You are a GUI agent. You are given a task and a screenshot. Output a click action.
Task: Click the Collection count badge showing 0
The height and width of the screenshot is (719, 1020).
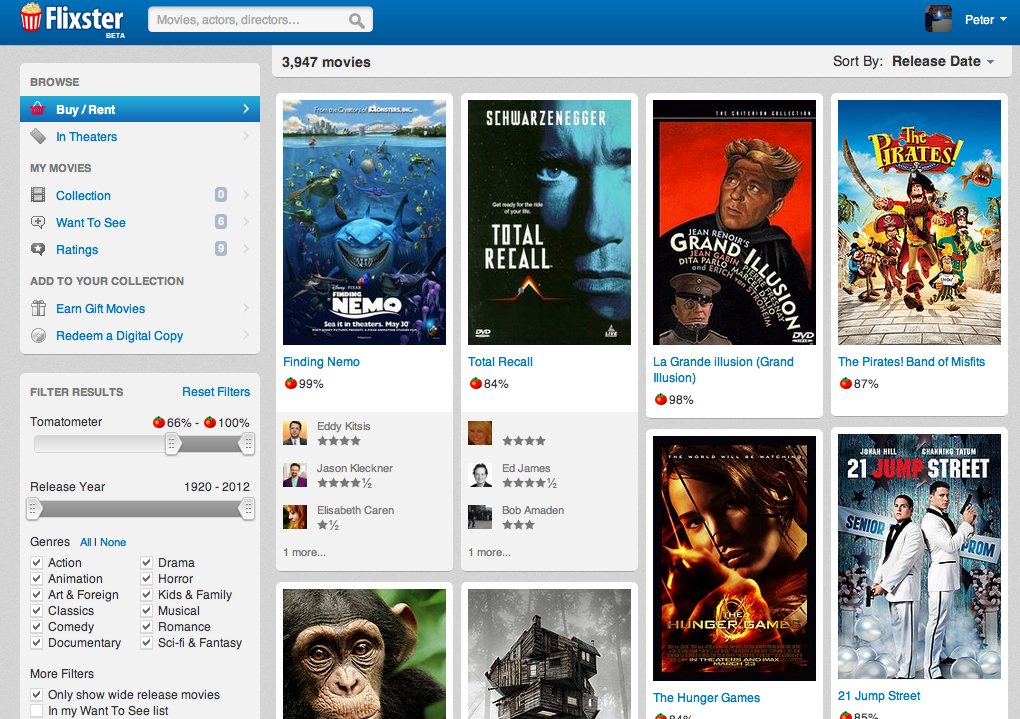click(x=221, y=195)
